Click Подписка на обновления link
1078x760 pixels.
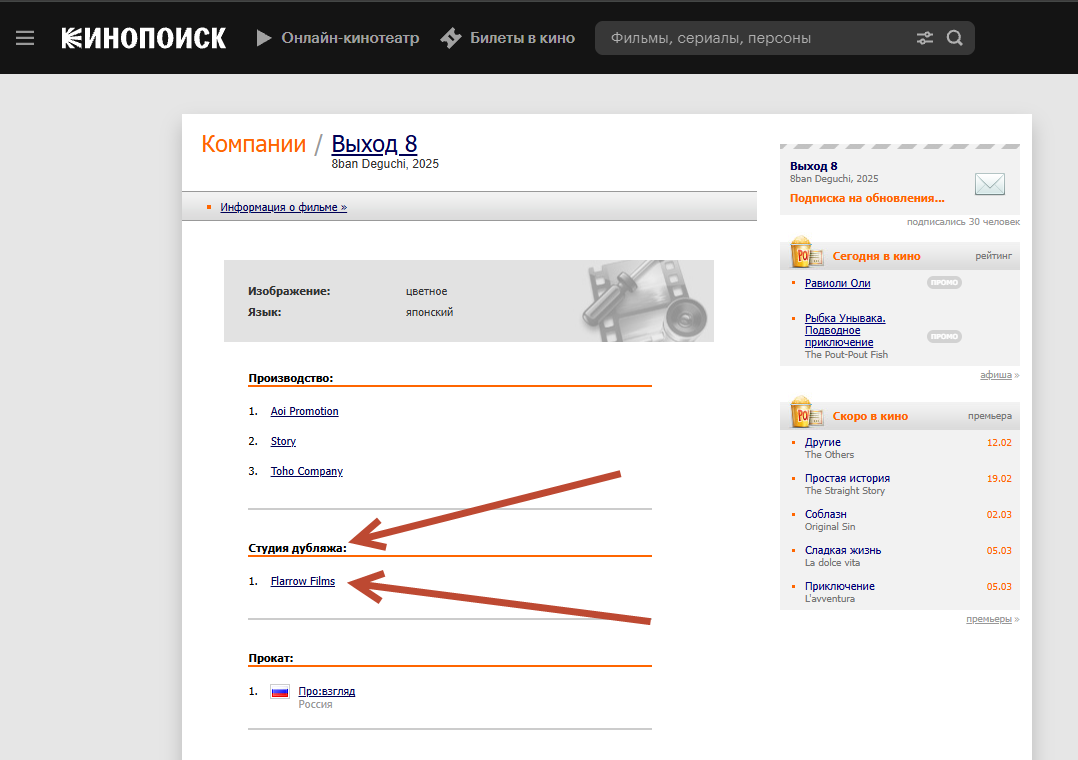point(866,198)
